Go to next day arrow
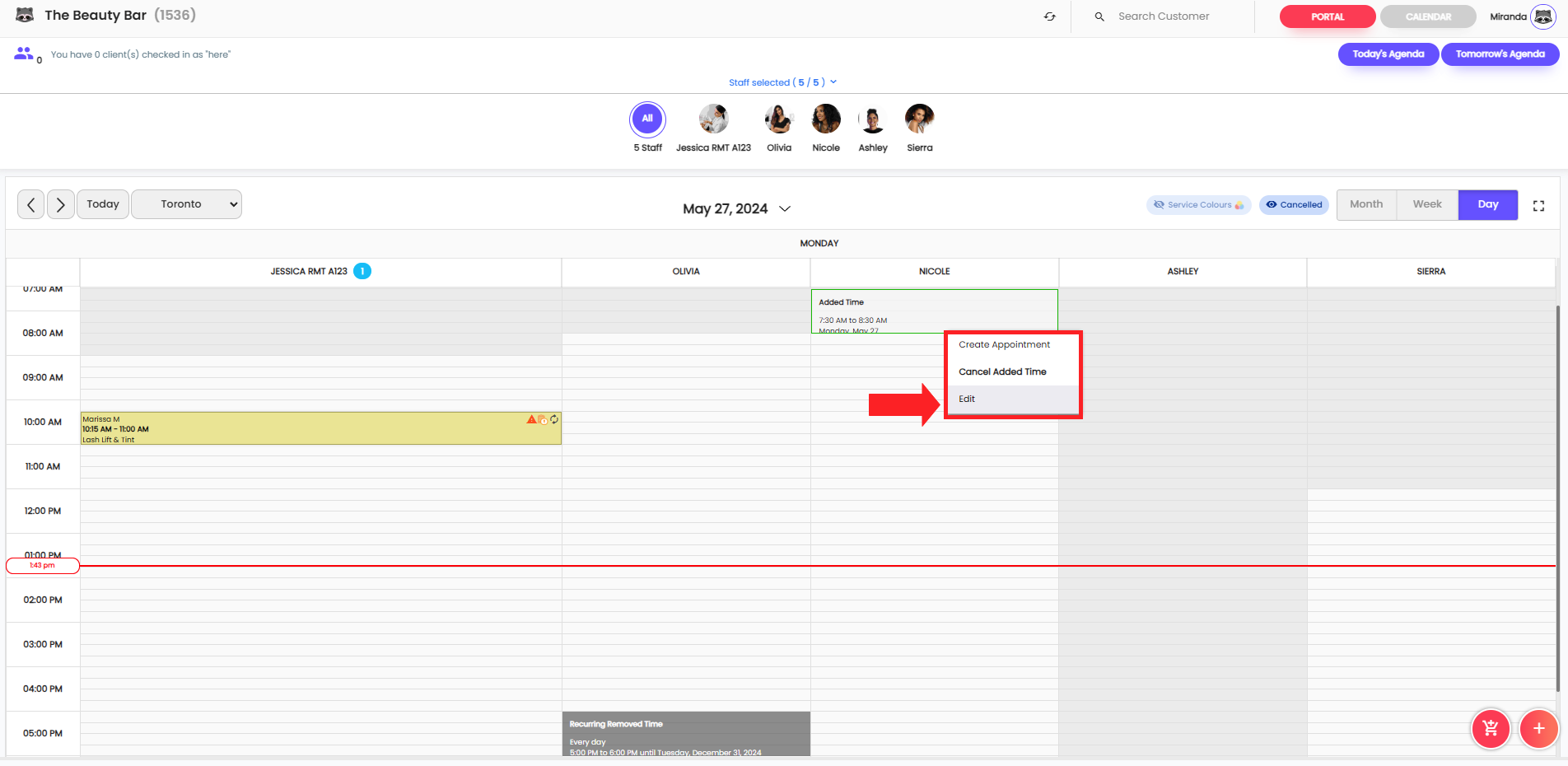The image size is (1568, 766). (x=61, y=204)
